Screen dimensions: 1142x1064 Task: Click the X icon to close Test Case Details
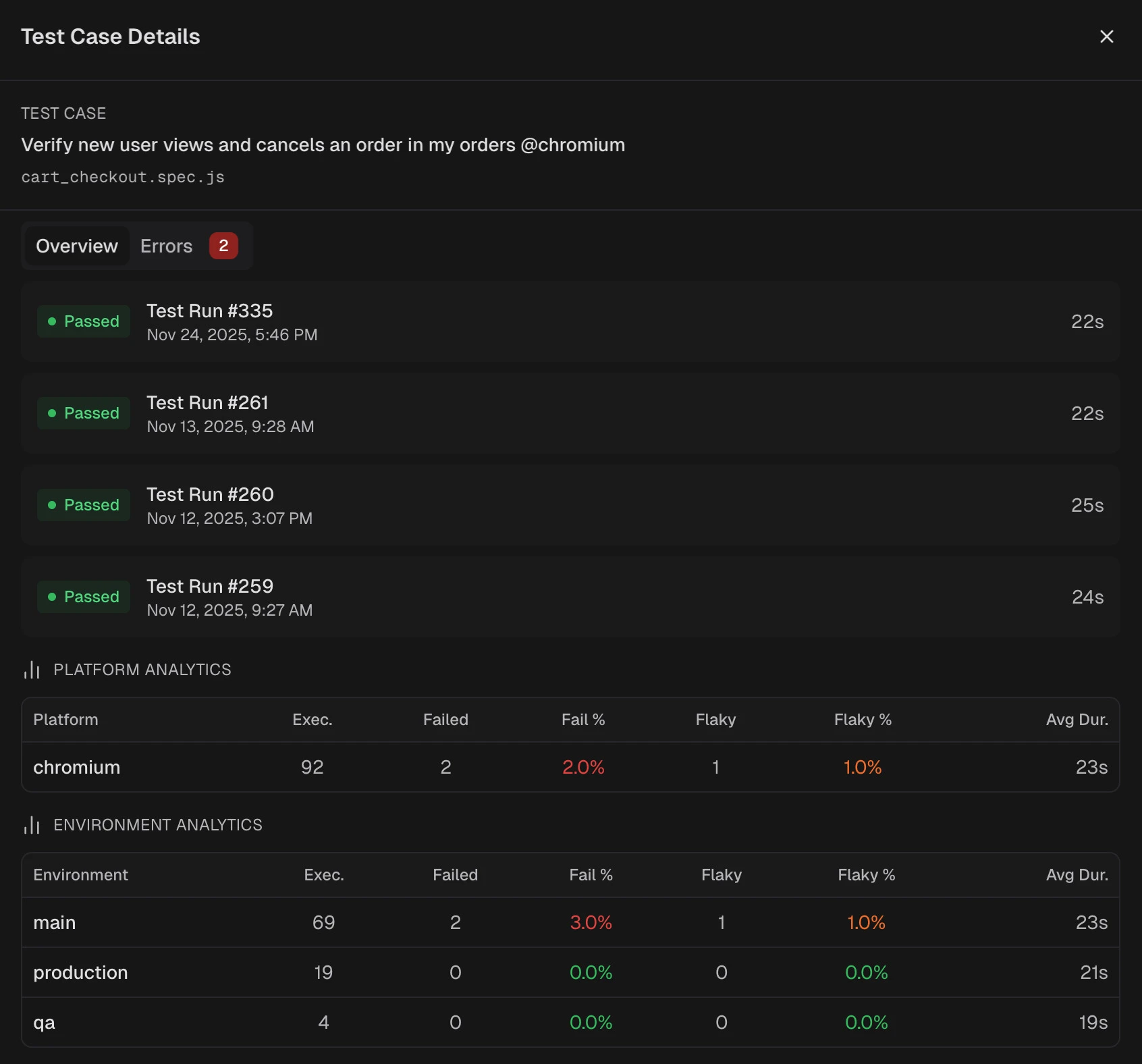[x=1106, y=36]
